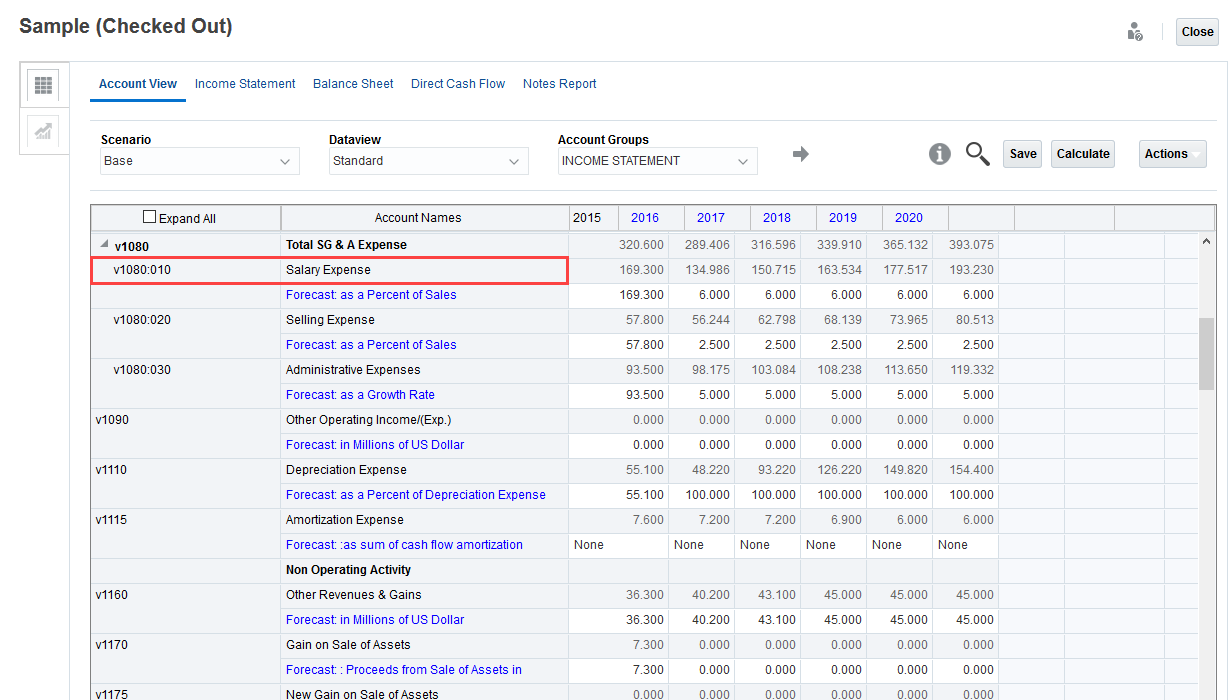Click the user status icon near Close

pyautogui.click(x=1135, y=32)
